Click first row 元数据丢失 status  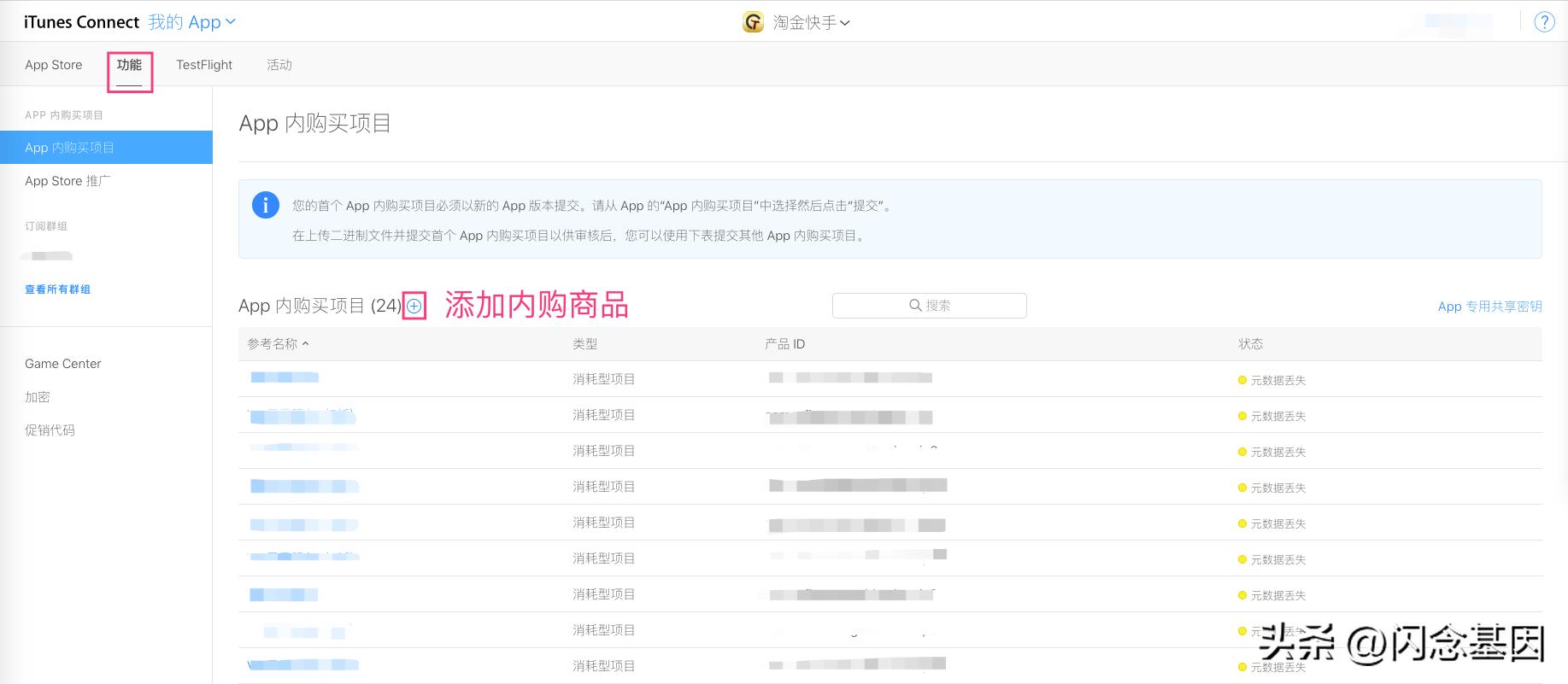point(1272,380)
